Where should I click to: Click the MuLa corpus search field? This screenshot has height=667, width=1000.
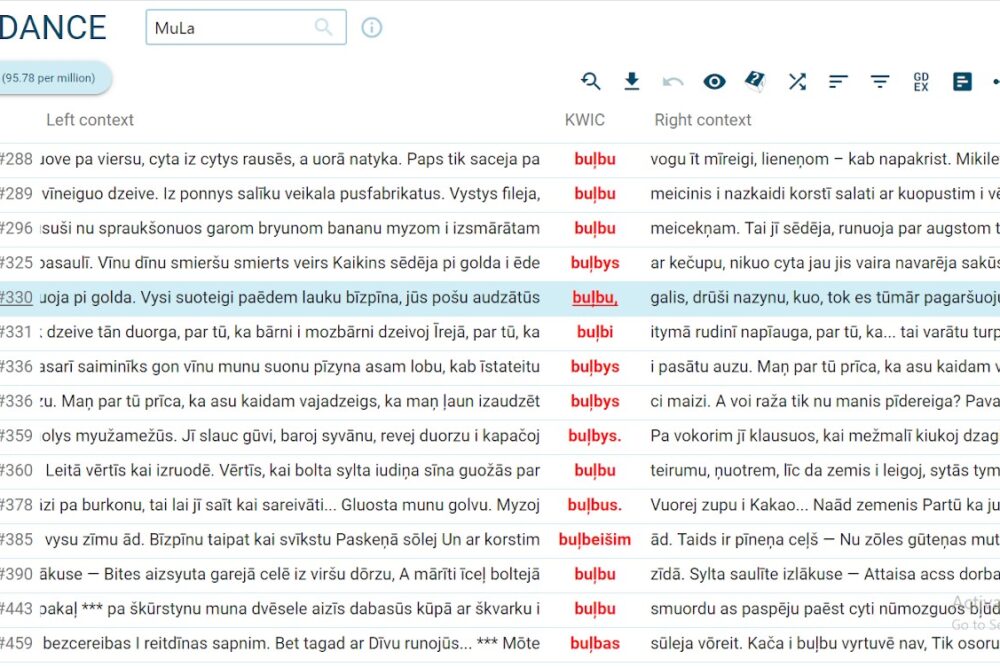click(x=230, y=28)
